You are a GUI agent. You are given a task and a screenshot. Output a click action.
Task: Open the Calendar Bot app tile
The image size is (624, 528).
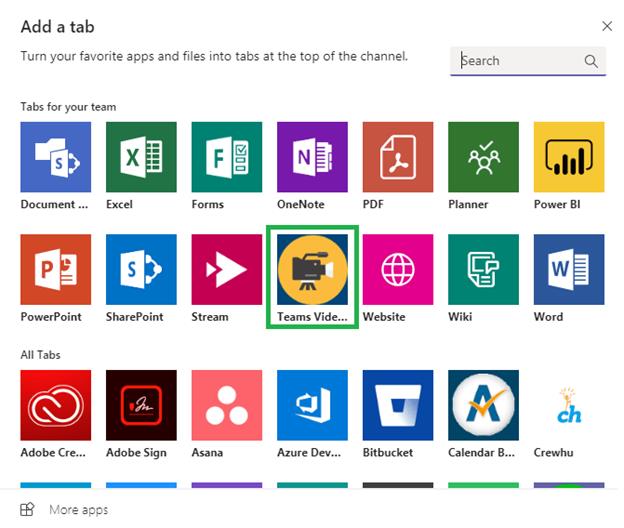pyautogui.click(x=484, y=405)
